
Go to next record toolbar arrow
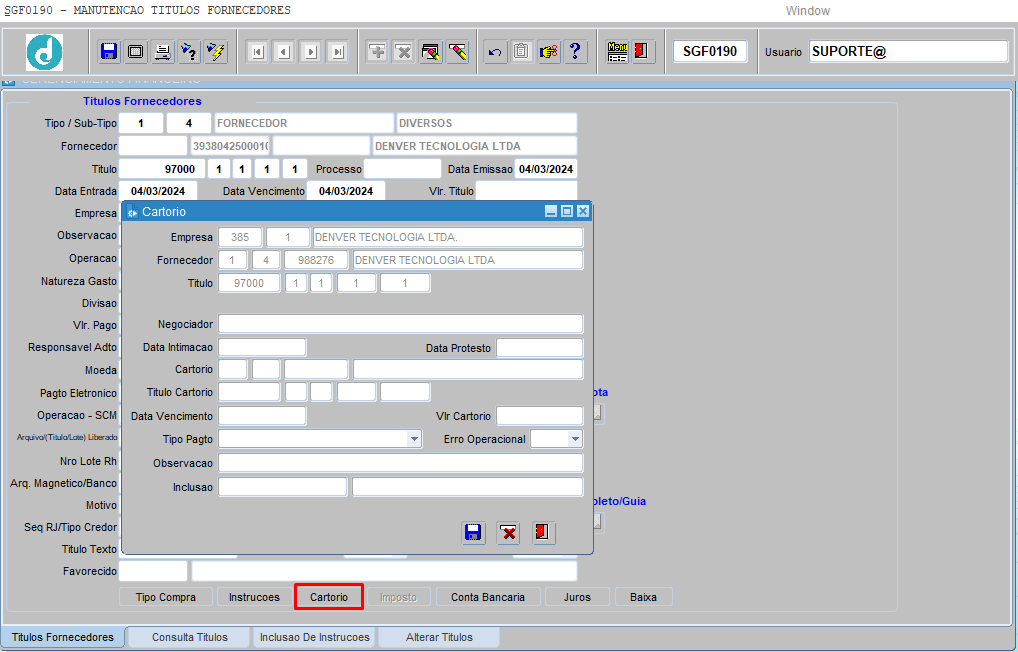click(x=311, y=52)
